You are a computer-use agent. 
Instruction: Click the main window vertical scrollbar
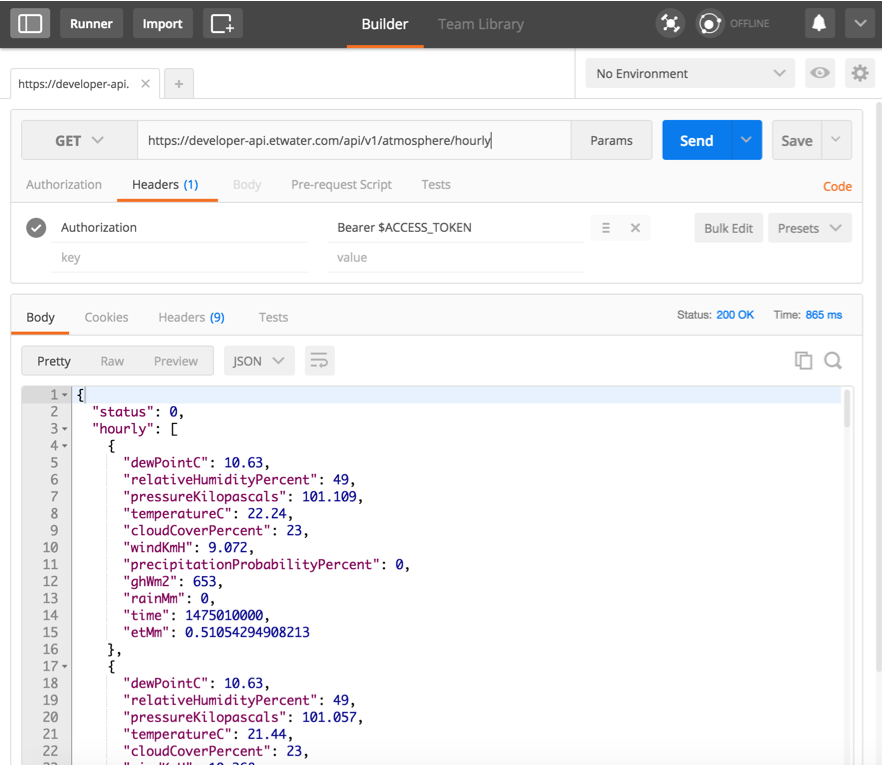tap(878, 386)
